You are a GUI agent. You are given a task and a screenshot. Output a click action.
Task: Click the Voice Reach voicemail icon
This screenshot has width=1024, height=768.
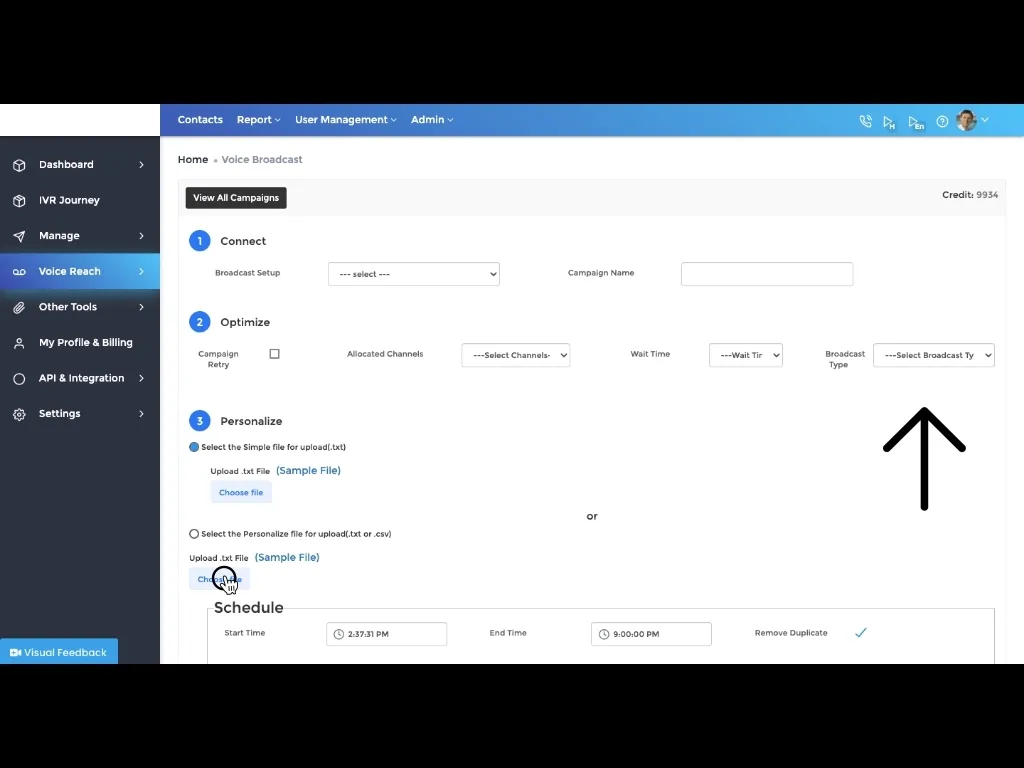coord(19,272)
